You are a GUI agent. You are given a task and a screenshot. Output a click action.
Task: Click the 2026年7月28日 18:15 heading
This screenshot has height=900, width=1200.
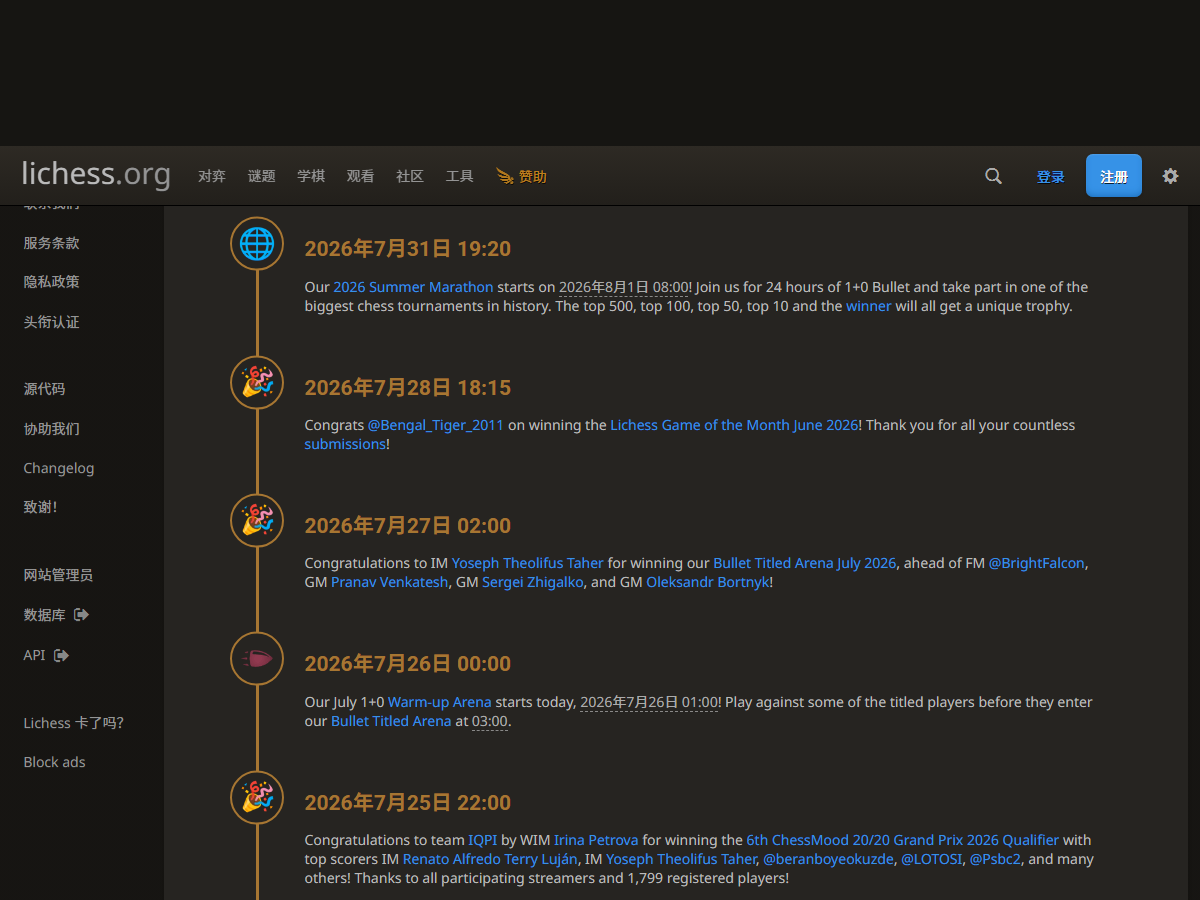click(x=408, y=387)
